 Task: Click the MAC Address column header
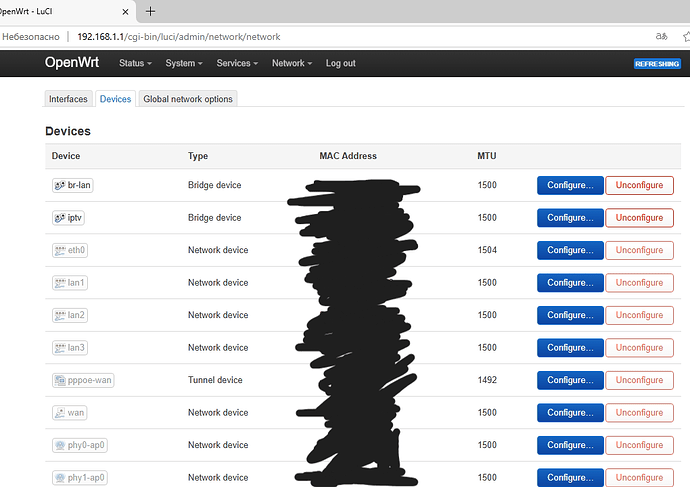(x=348, y=156)
